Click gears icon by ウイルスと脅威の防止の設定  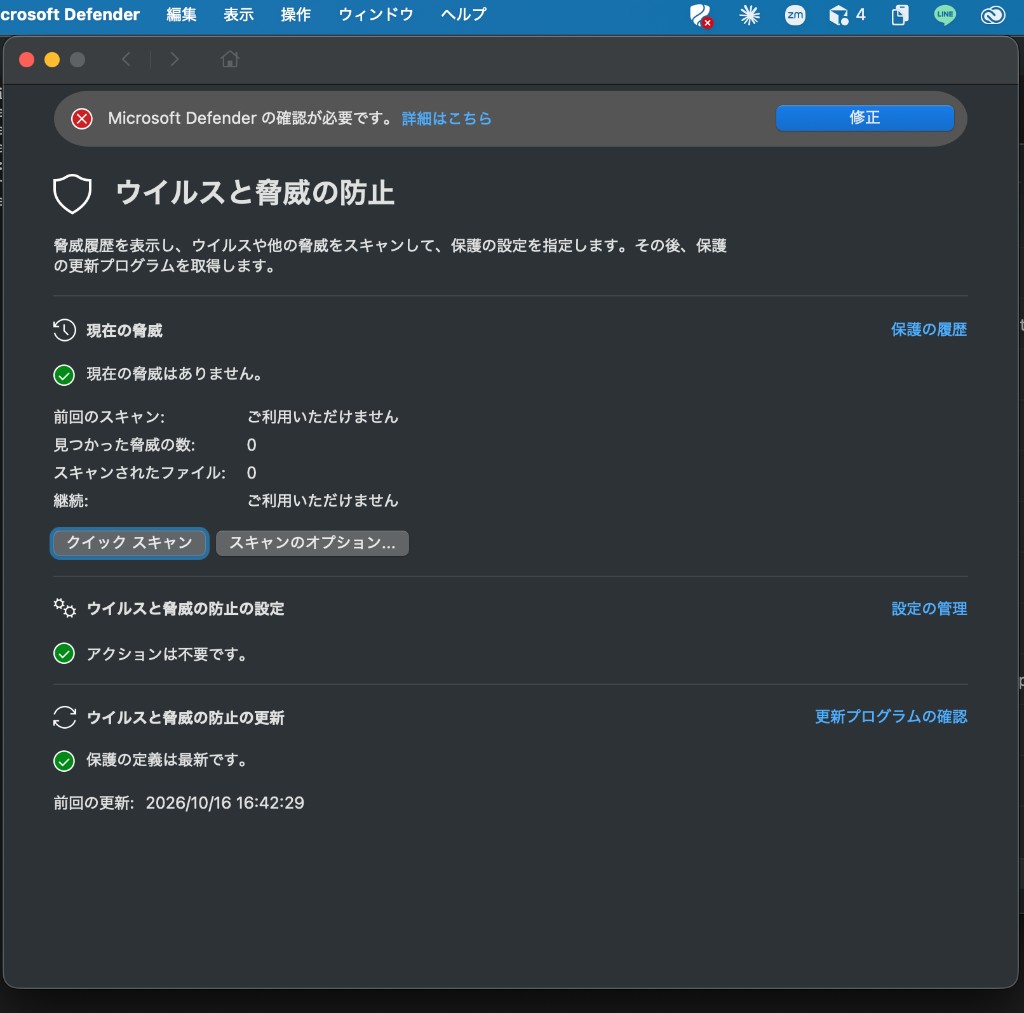pos(65,608)
